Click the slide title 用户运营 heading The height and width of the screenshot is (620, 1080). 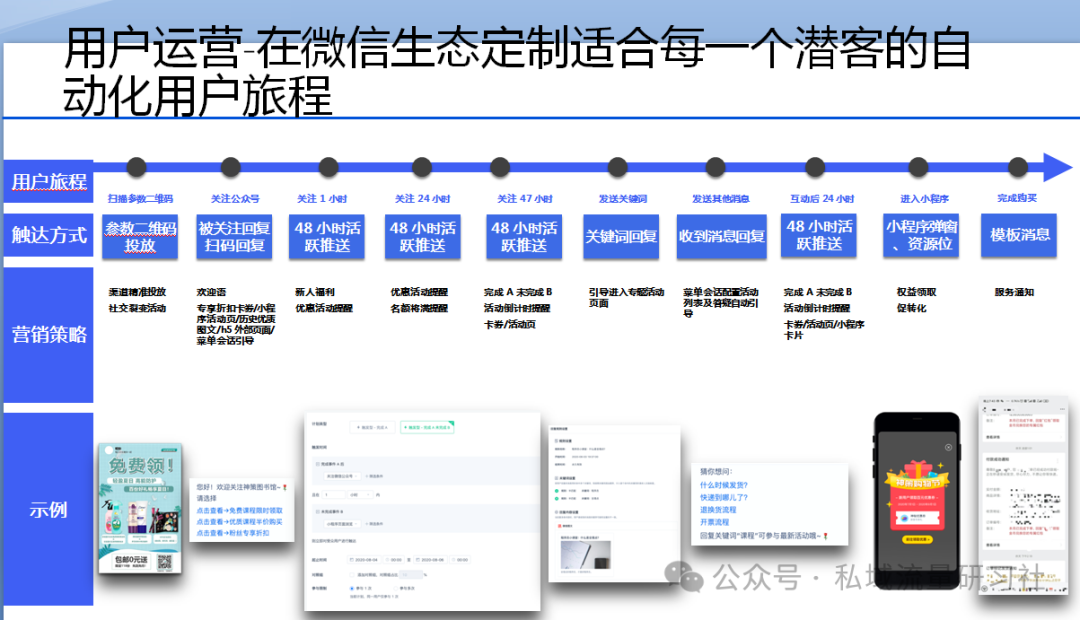pos(517,71)
